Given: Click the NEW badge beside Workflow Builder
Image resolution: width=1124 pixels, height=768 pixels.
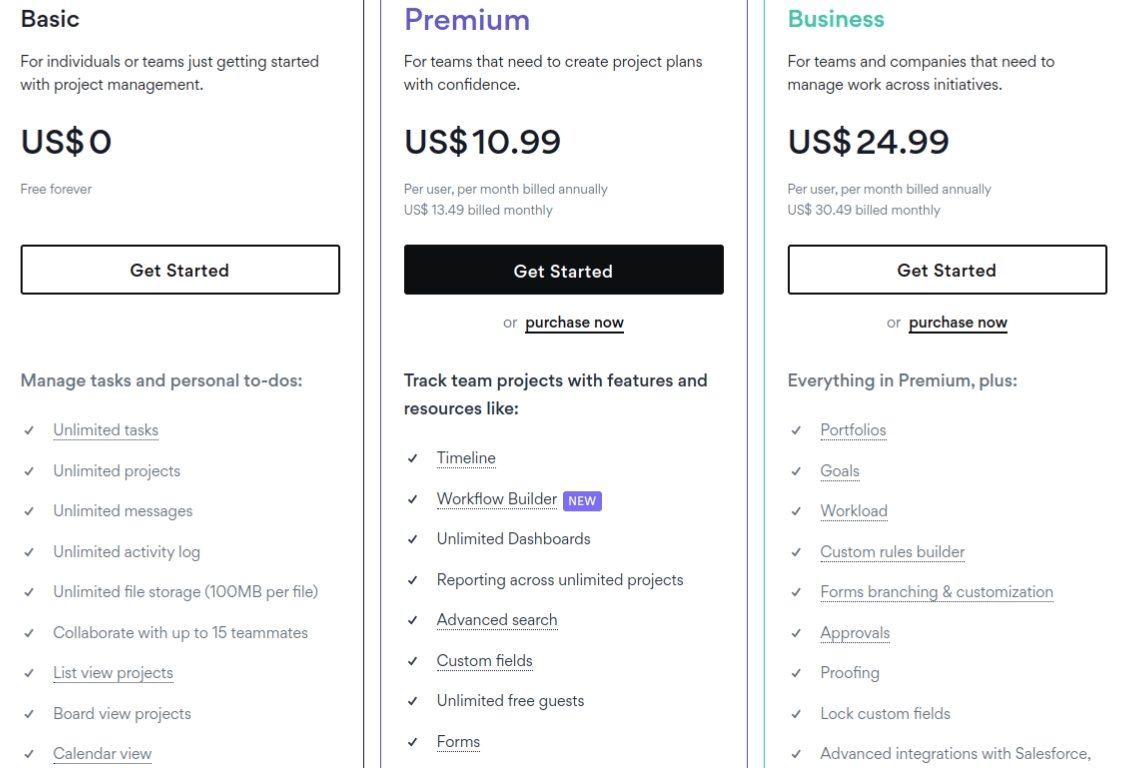Looking at the screenshot, I should click(582, 501).
